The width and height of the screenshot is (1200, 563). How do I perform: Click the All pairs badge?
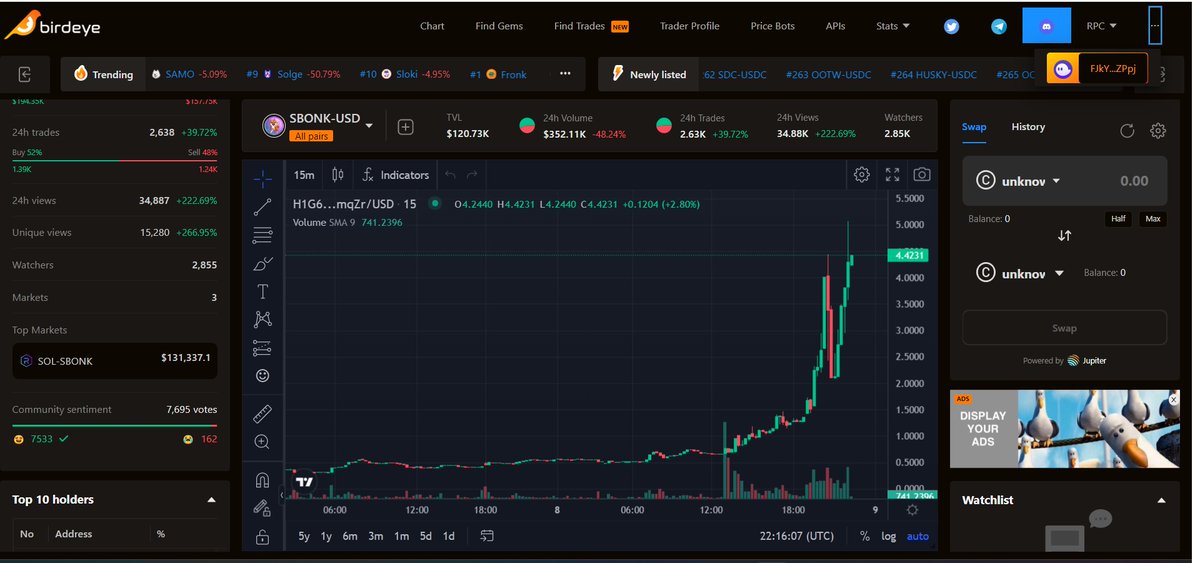(x=312, y=136)
